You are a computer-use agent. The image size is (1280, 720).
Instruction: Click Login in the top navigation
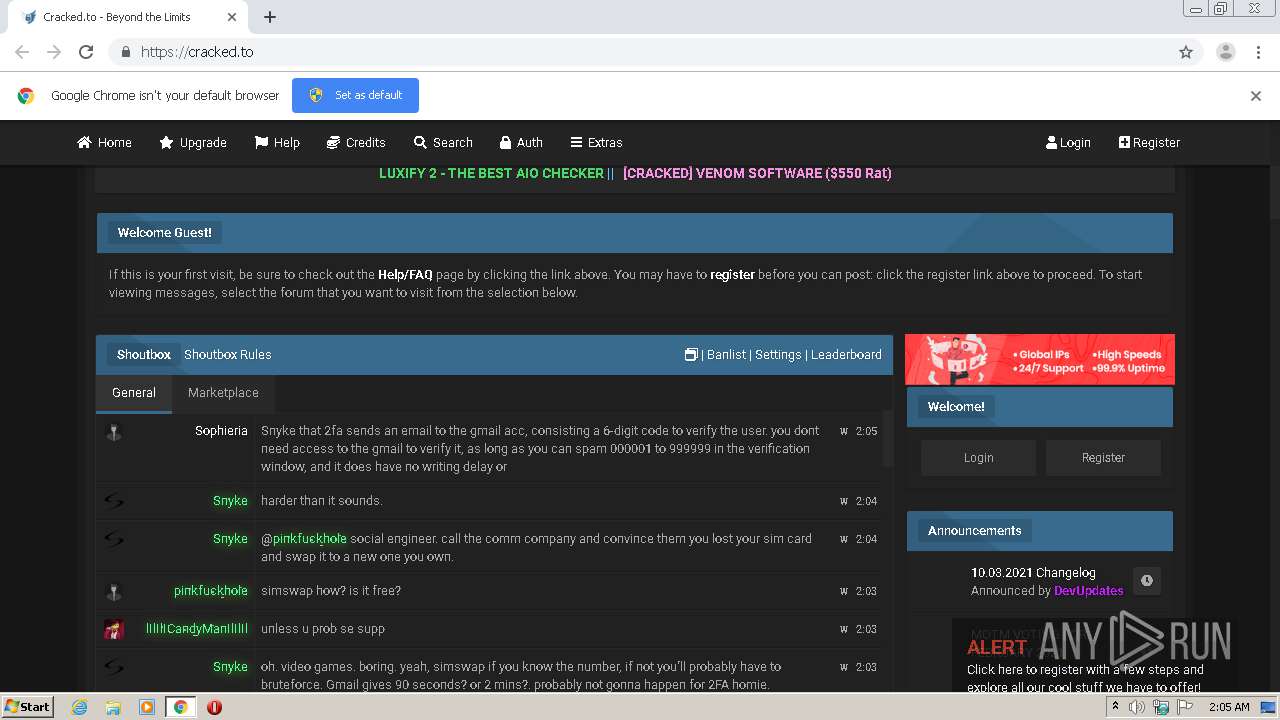click(1068, 142)
